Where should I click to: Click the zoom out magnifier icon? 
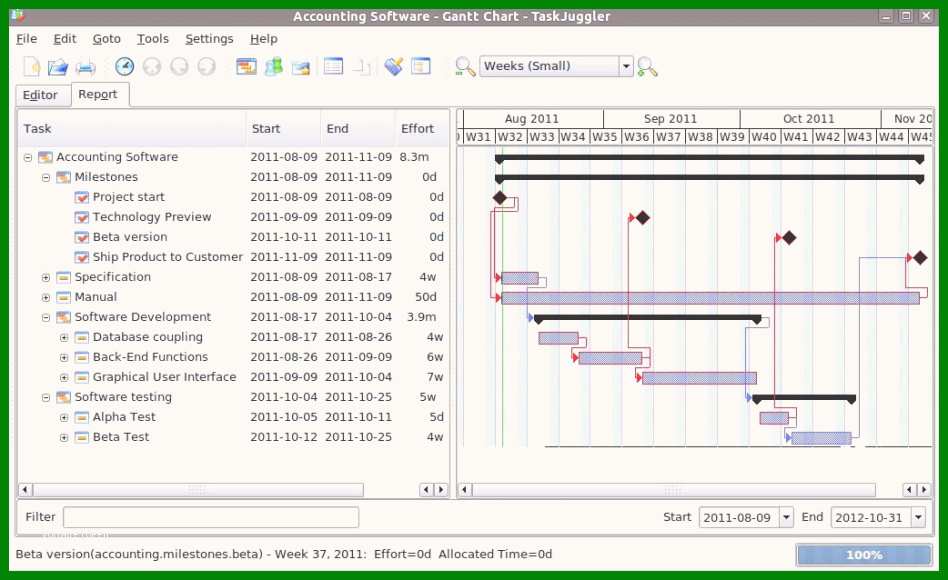465,67
